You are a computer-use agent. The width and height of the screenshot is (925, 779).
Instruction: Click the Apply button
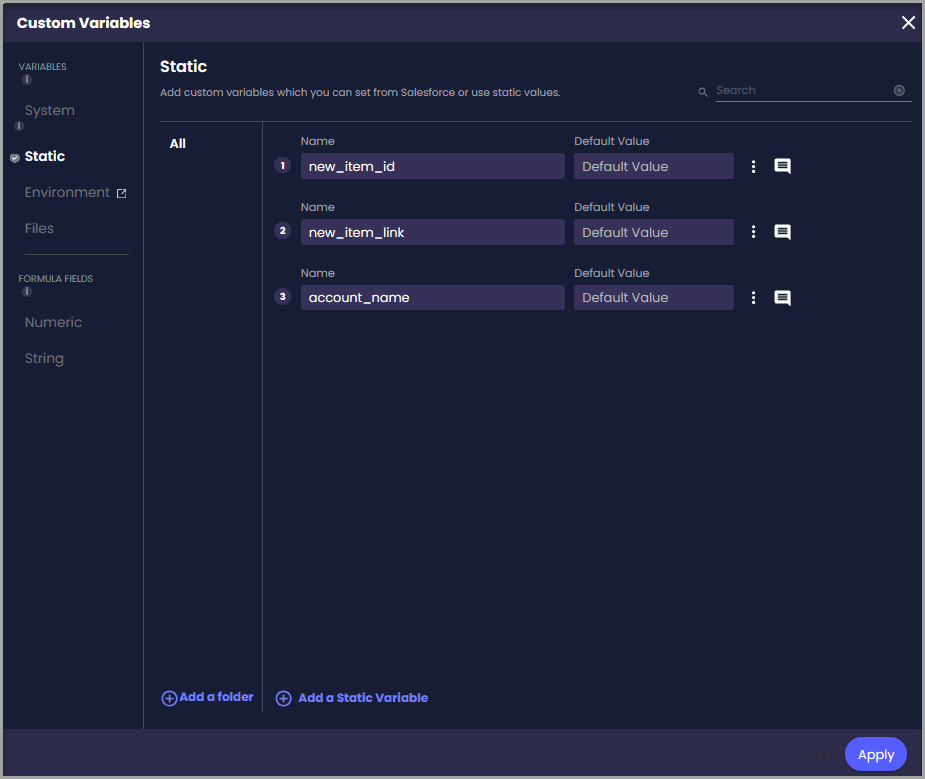coord(875,754)
